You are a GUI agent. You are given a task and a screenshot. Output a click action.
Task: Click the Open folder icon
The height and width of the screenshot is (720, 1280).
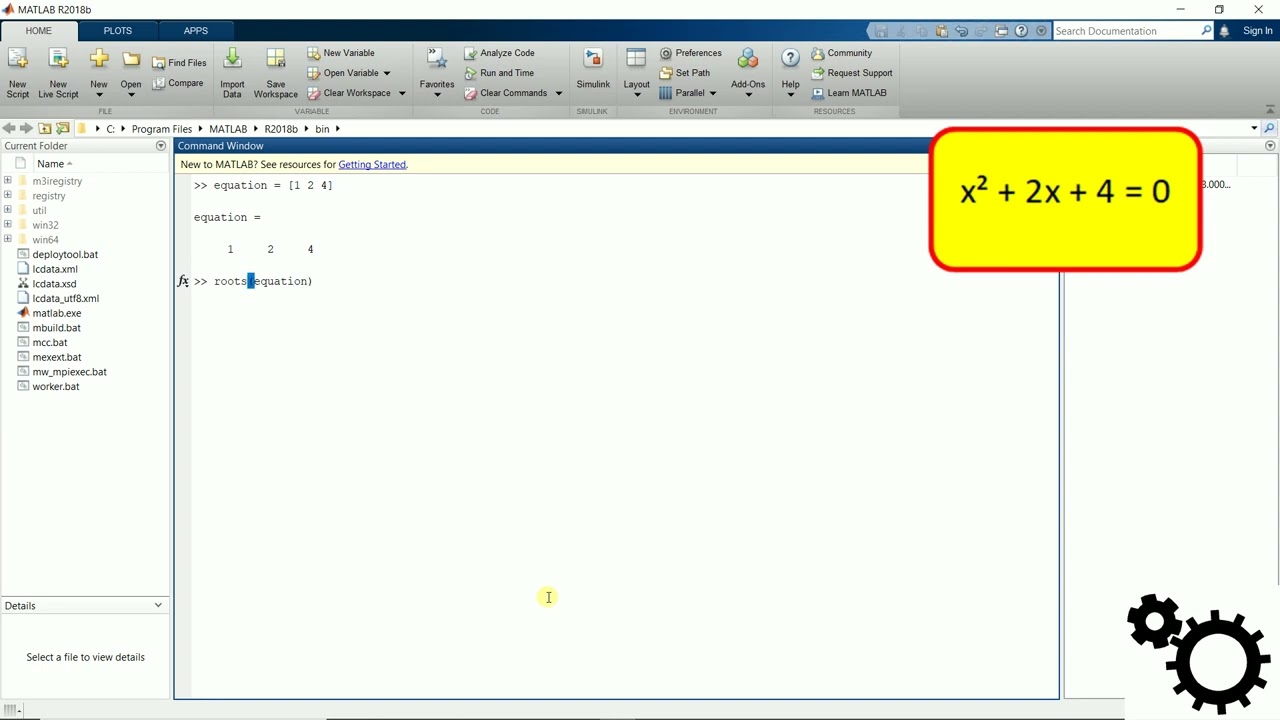131,60
